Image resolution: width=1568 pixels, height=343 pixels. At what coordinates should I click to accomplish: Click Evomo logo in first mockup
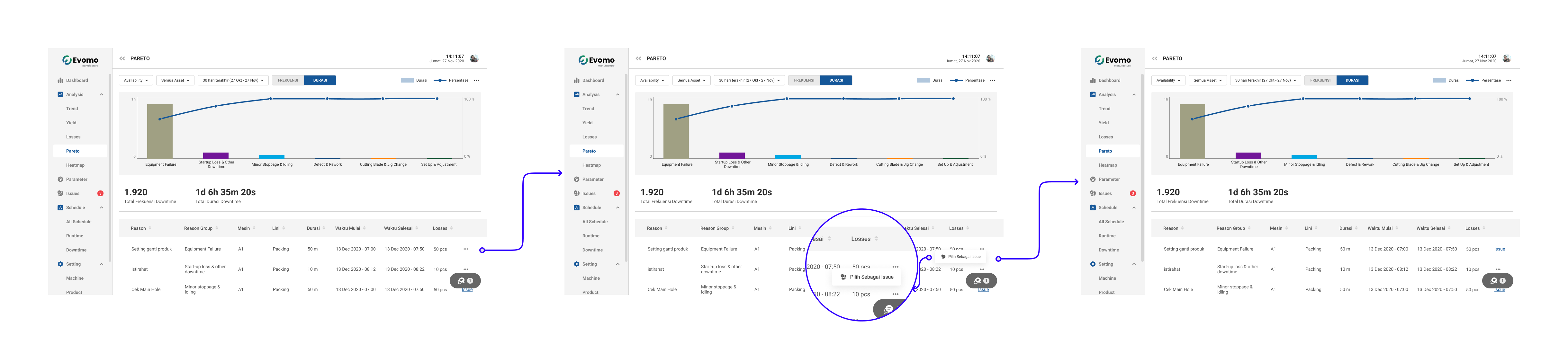point(80,60)
